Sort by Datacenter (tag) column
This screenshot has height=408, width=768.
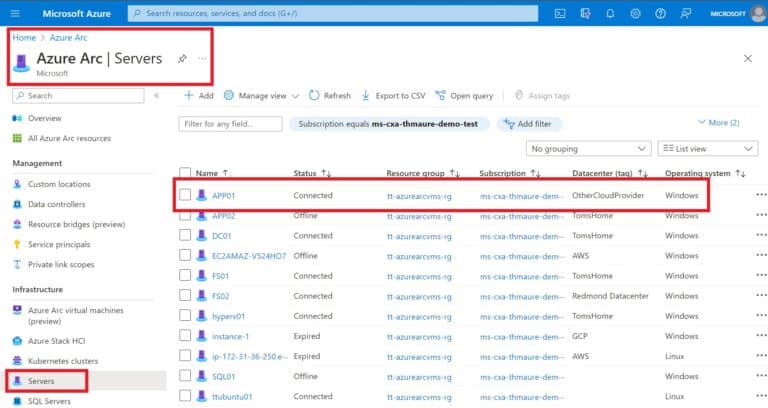(x=643, y=173)
